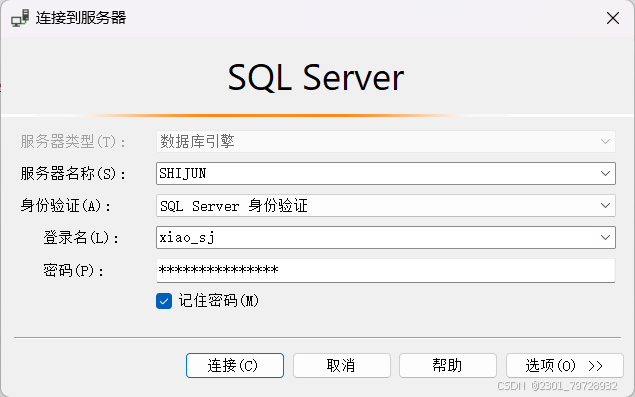Click the 数据库引擎 server type value

coord(197,141)
